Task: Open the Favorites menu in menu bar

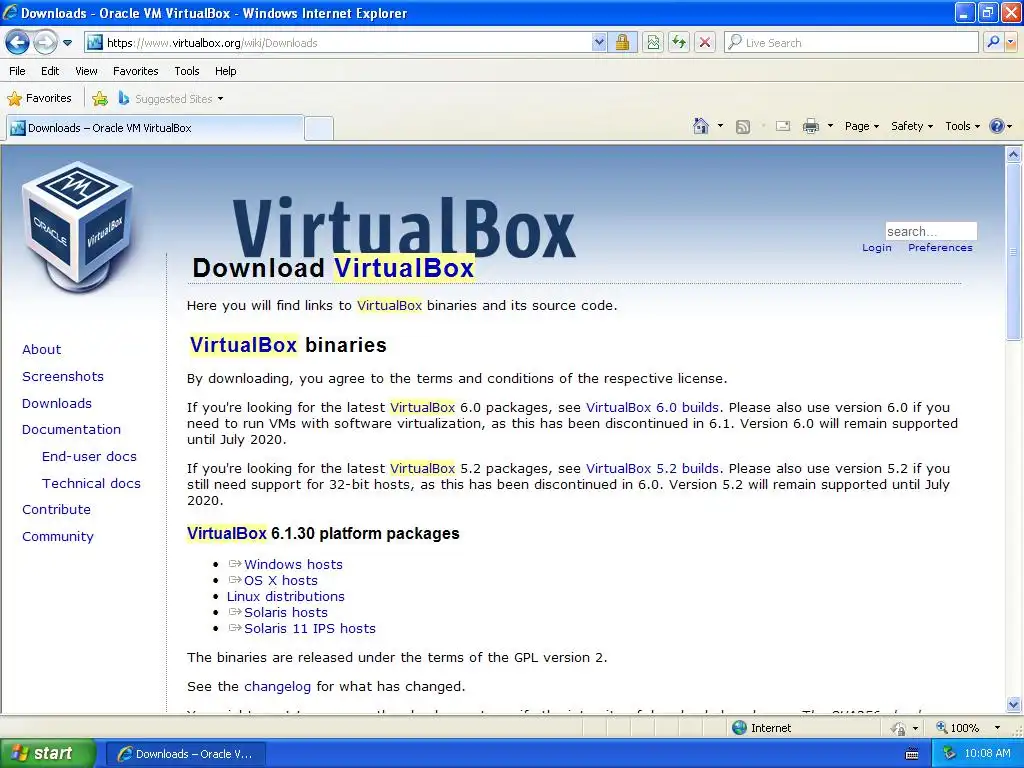Action: (x=136, y=71)
